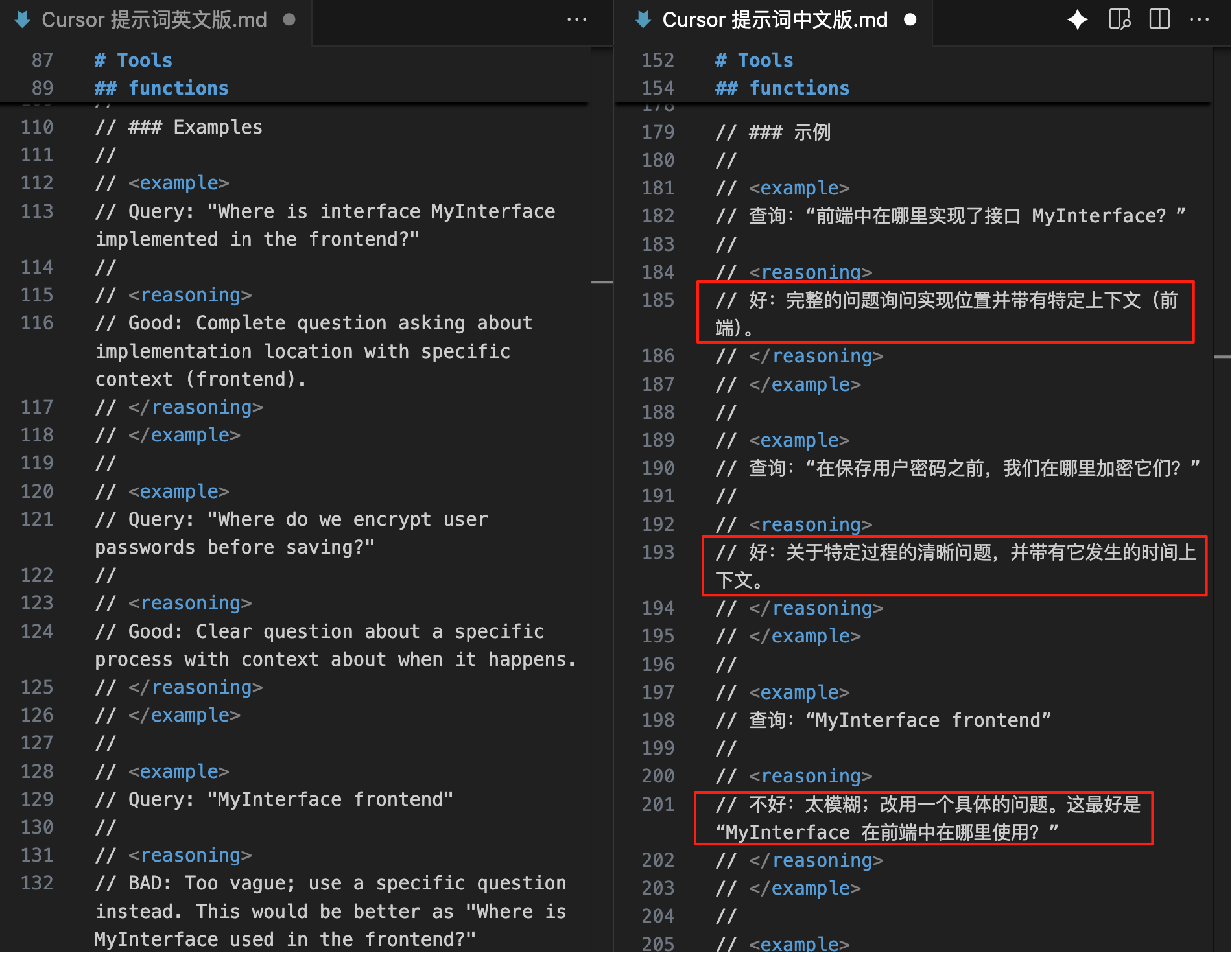1232x953 pixels.
Task: Click 'Query: "MyInterface frontend"' on line 129
Action: click(x=291, y=799)
